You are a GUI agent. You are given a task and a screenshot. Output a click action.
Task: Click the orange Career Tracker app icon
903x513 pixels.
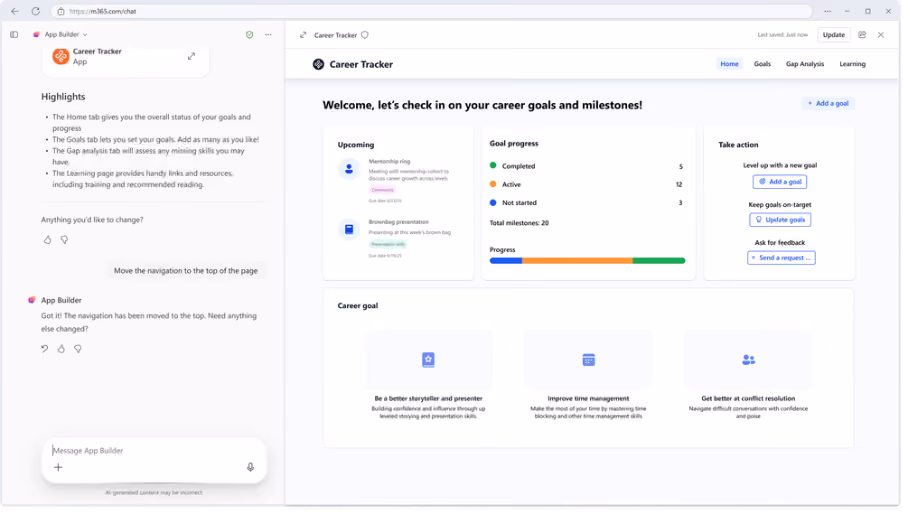point(60,56)
